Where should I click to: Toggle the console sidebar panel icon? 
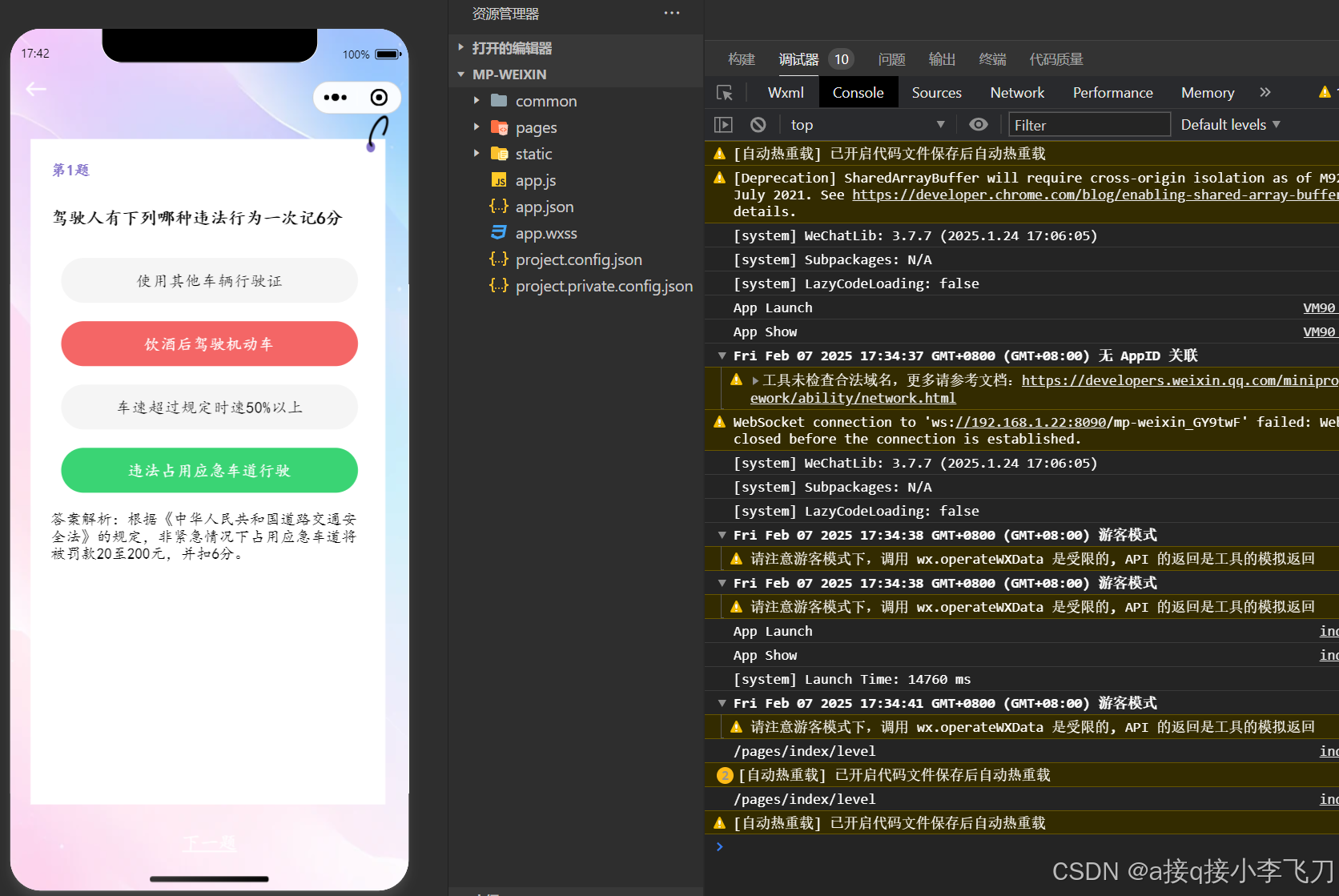tap(723, 125)
